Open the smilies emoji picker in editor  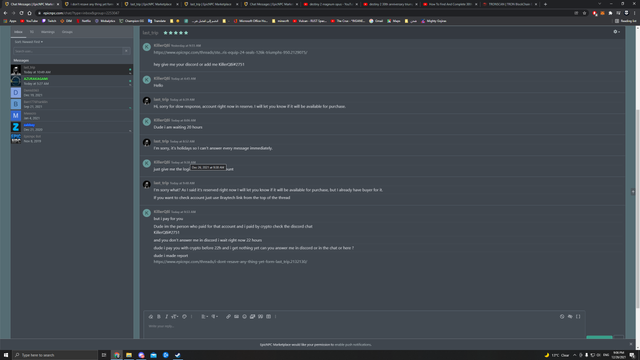pos(244,316)
